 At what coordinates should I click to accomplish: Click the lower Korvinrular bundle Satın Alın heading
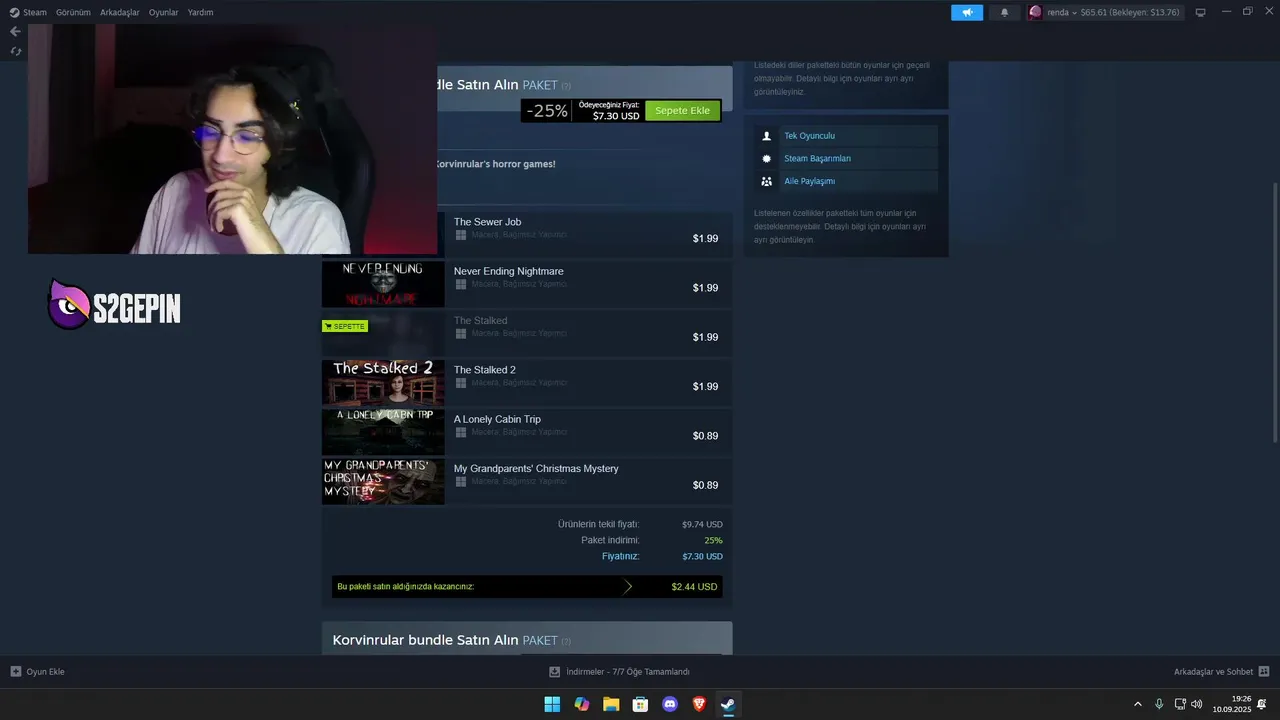425,640
